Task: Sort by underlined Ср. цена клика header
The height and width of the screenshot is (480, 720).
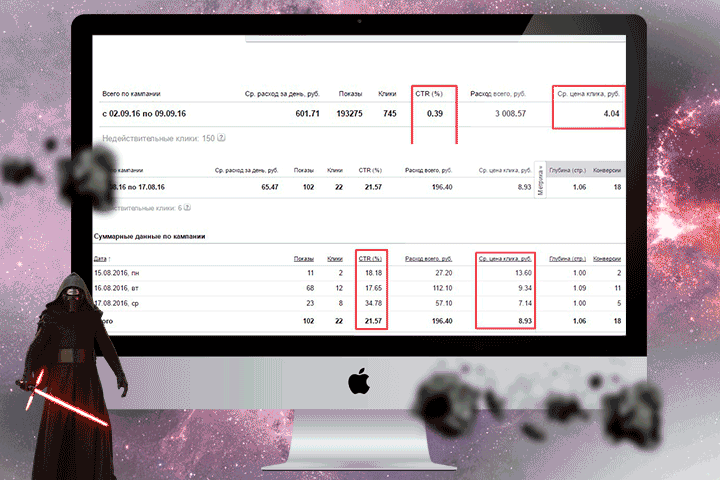Action: pyautogui.click(x=505, y=259)
